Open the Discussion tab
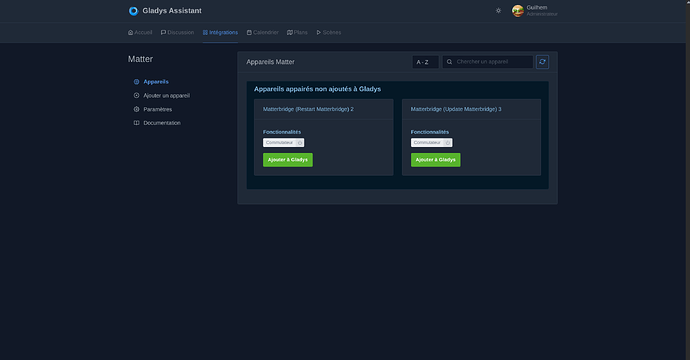The height and width of the screenshot is (360, 690). pos(177,33)
